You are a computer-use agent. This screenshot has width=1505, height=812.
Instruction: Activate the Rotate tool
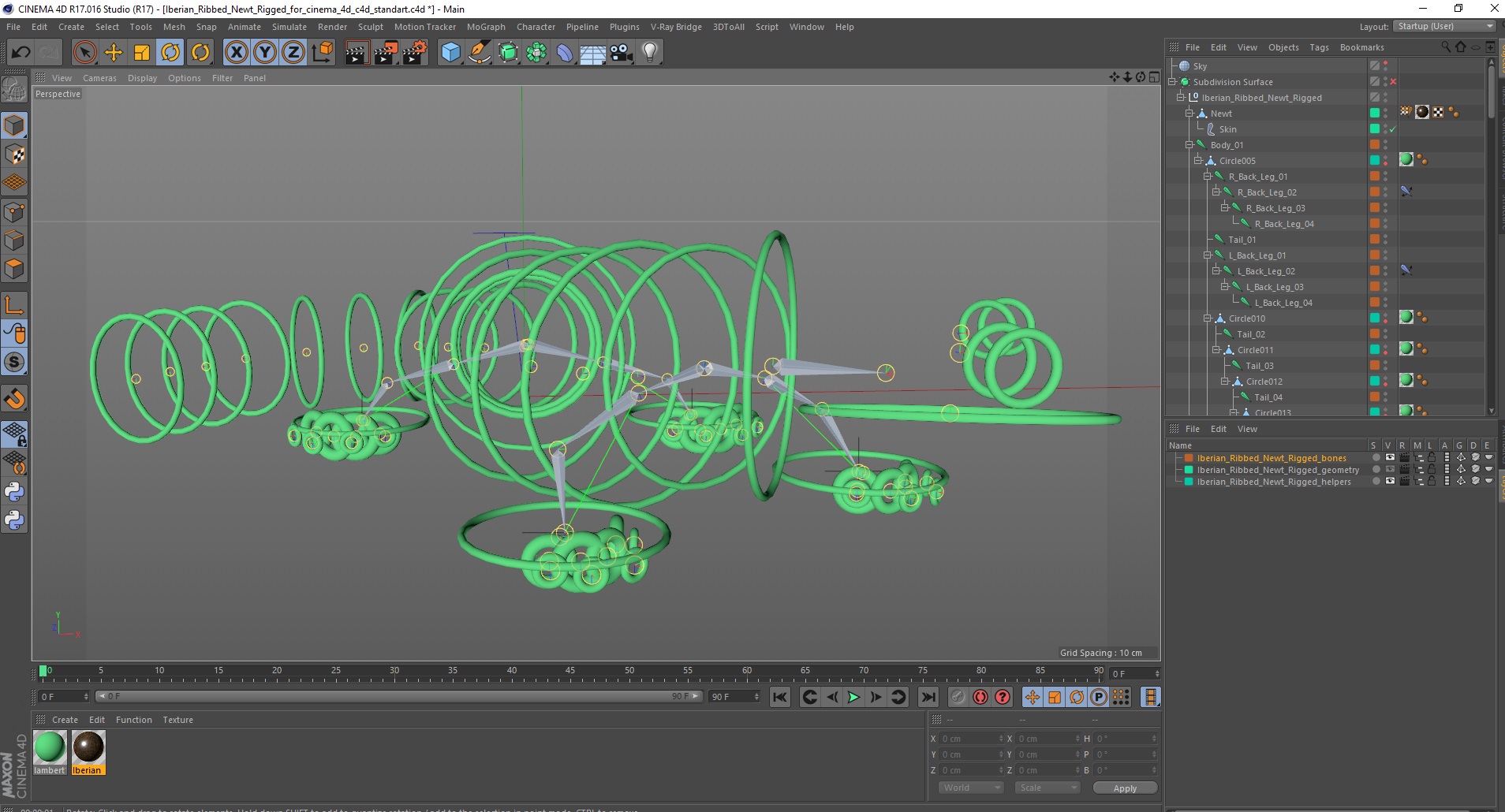170,53
